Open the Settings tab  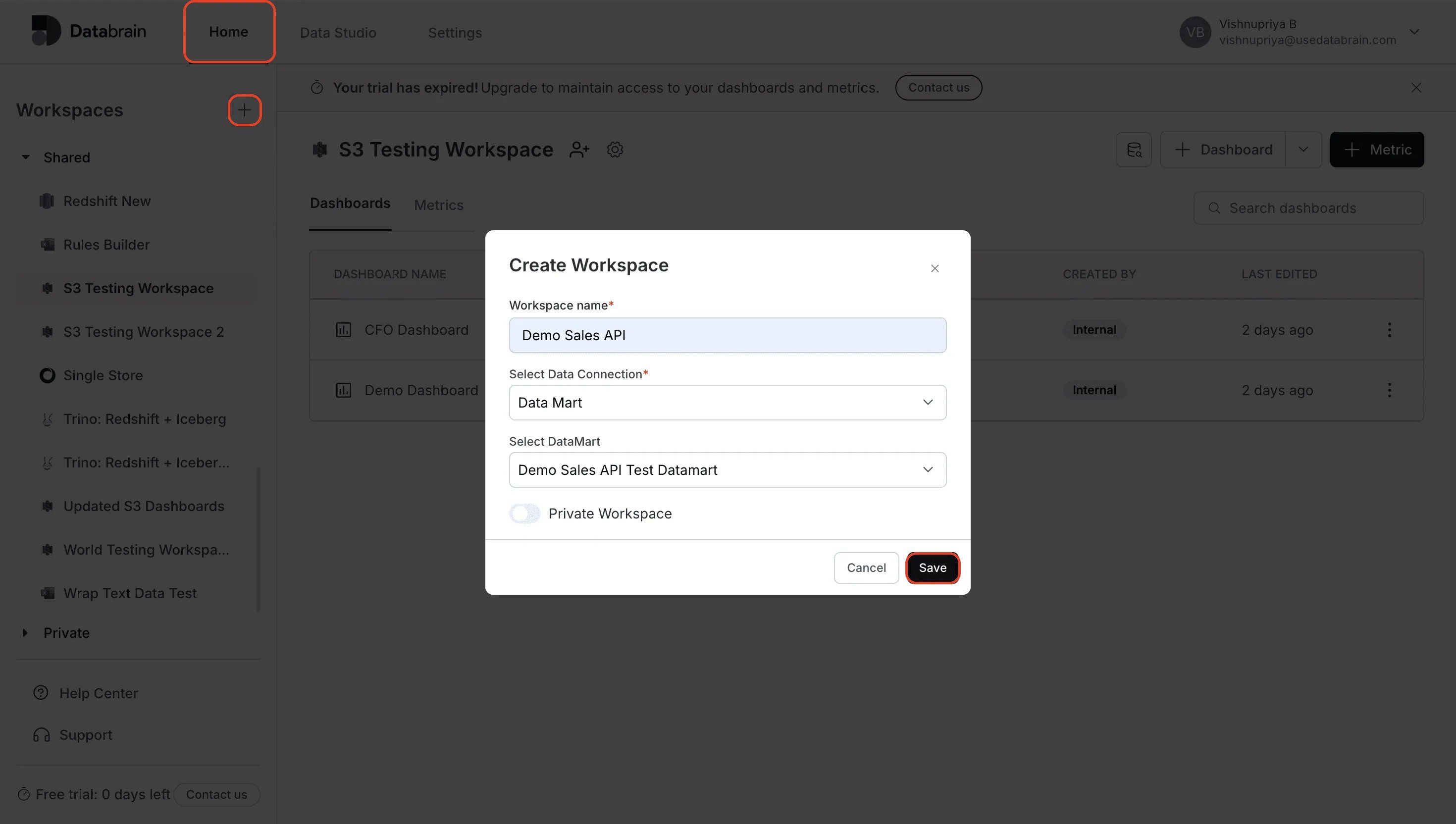(x=455, y=32)
